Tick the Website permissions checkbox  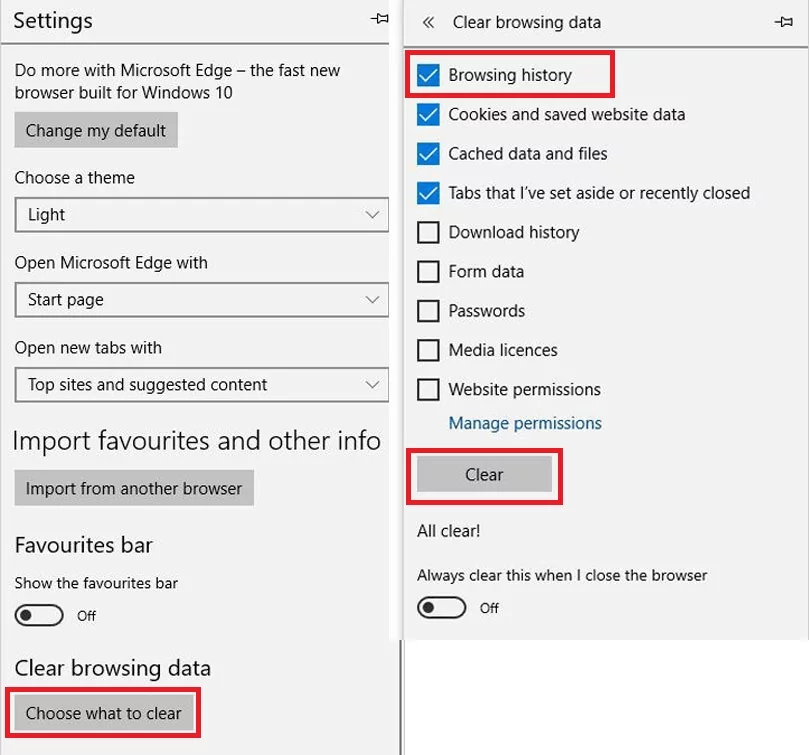pos(428,389)
